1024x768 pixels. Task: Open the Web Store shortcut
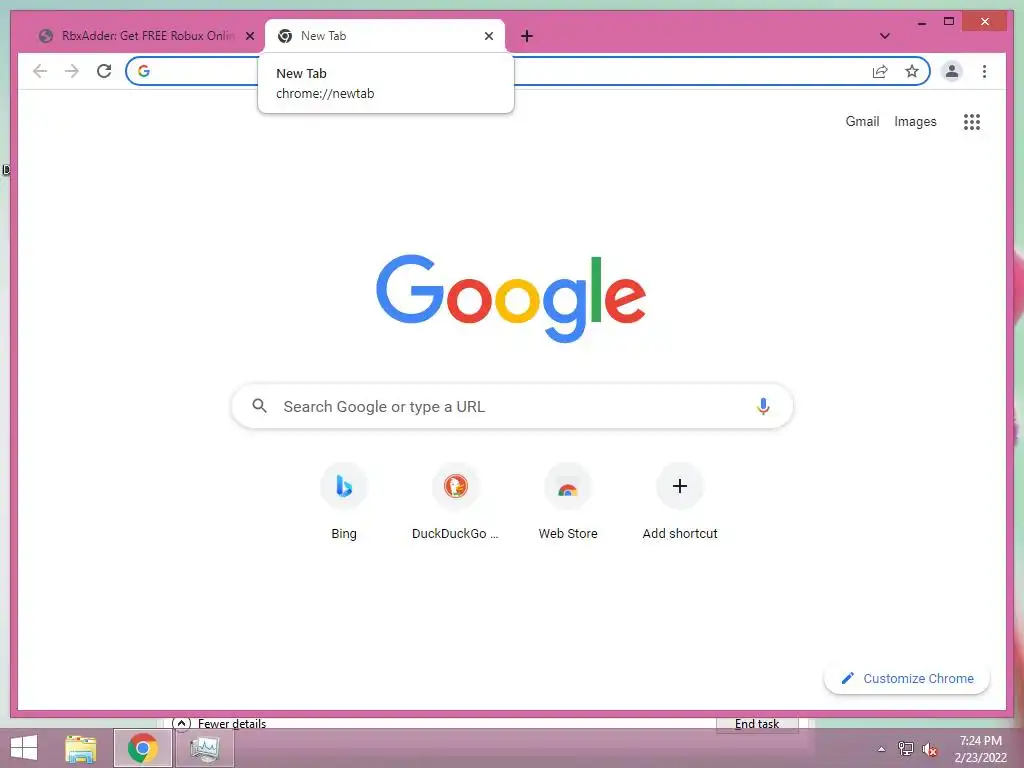[568, 503]
